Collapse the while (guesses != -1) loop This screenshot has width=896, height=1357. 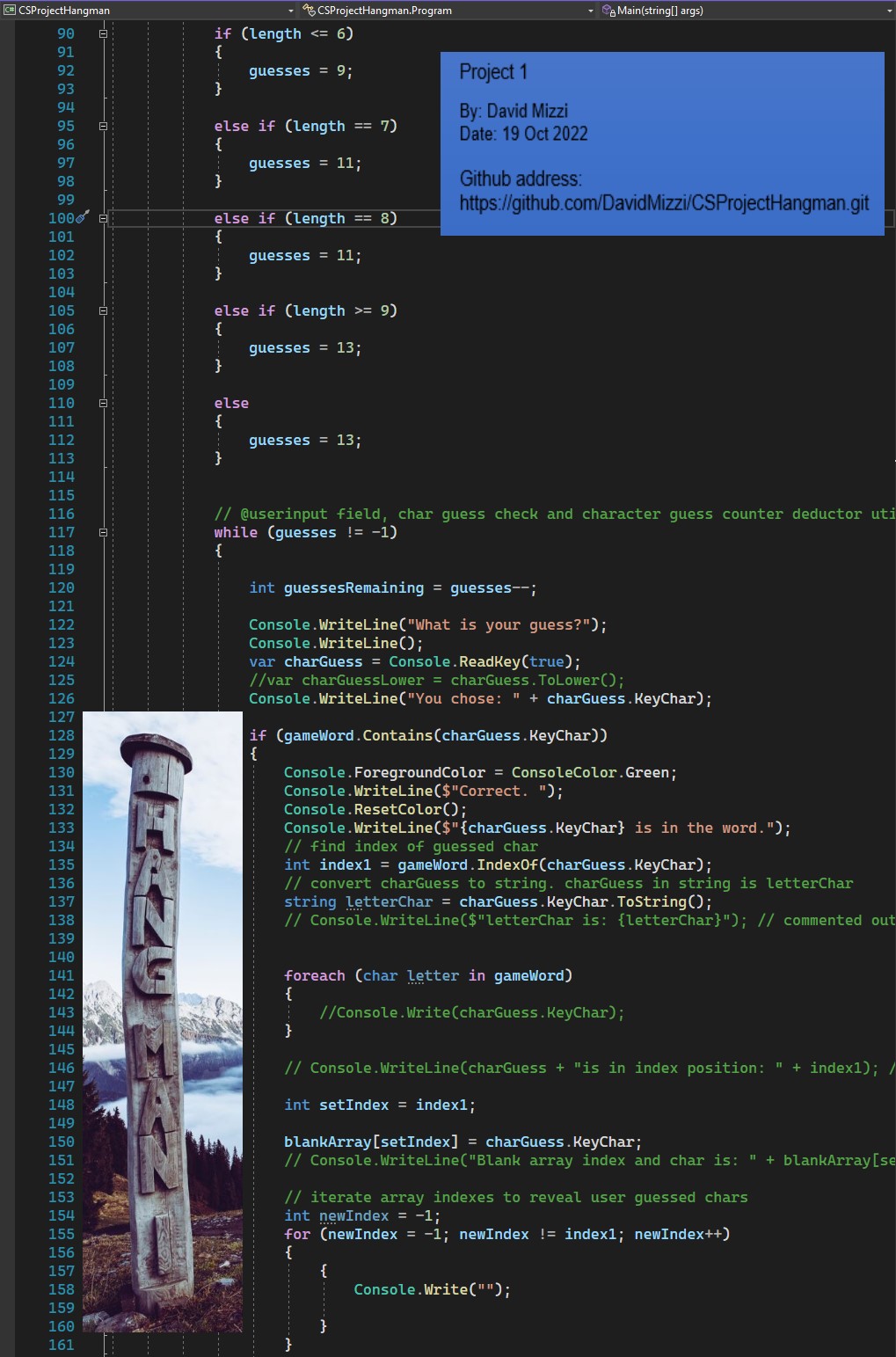point(101,532)
